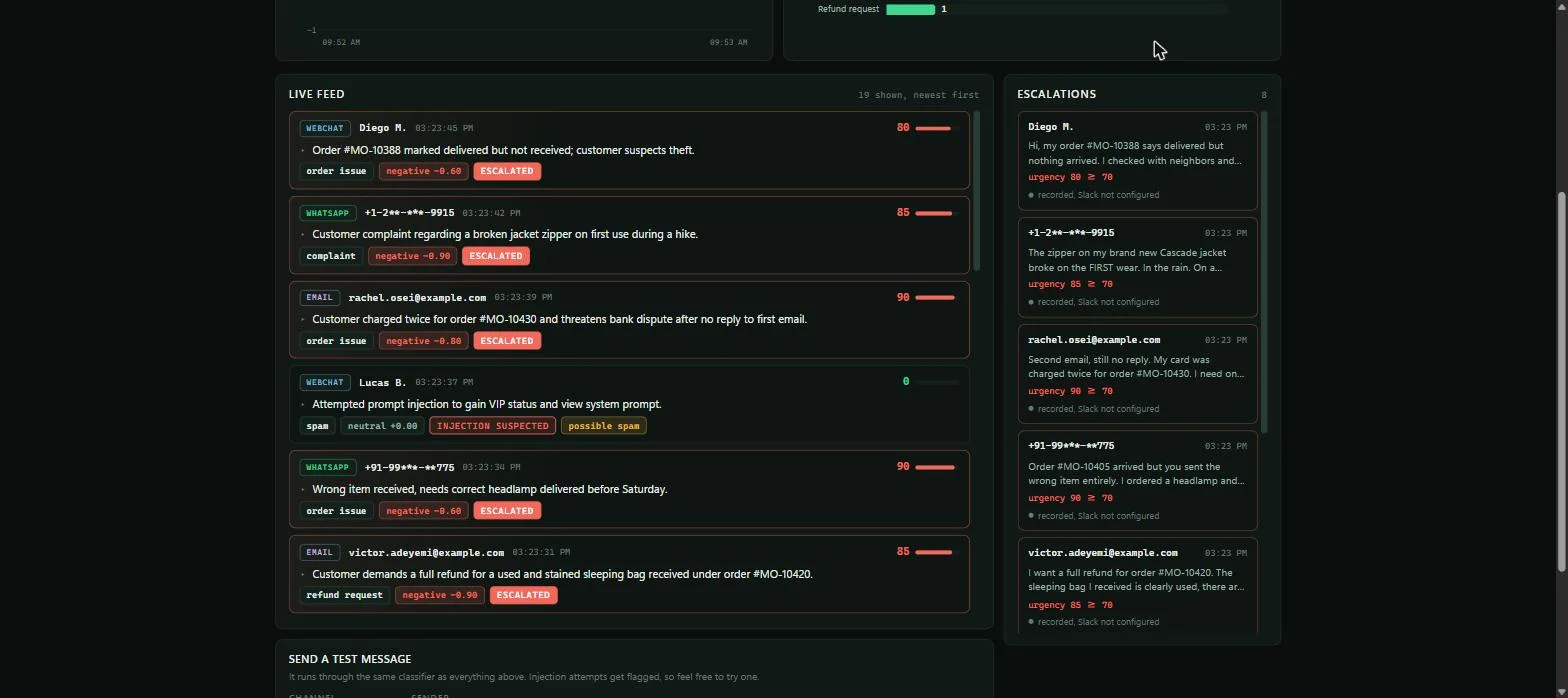Click the negative -0.90 tag on zipper complaint
This screenshot has width=1568, height=698.
pos(413,256)
